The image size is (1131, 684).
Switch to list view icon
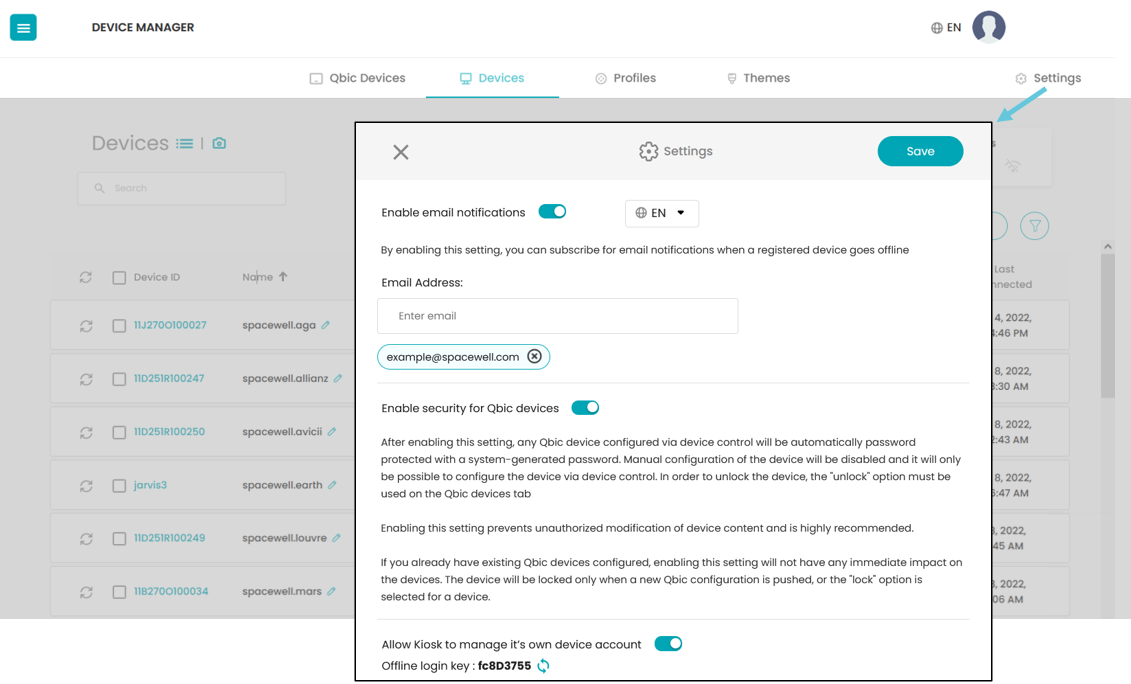pos(185,144)
